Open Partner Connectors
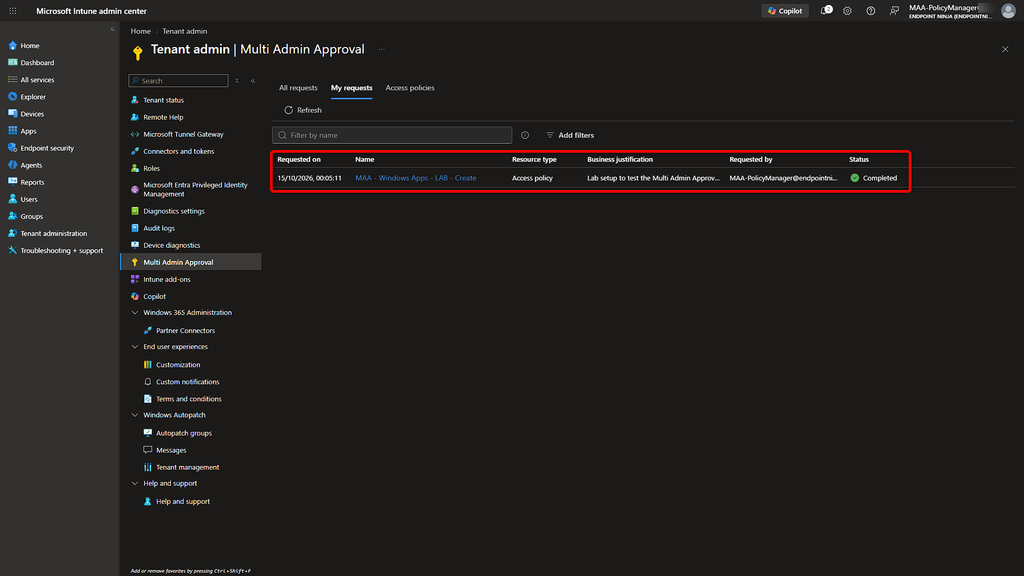1024x576 pixels. point(185,330)
